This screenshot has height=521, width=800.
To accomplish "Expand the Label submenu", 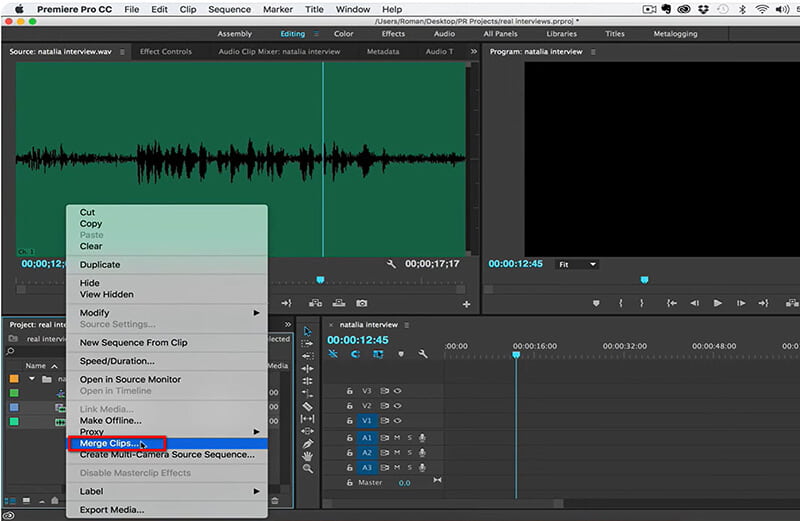I will tap(167, 491).
